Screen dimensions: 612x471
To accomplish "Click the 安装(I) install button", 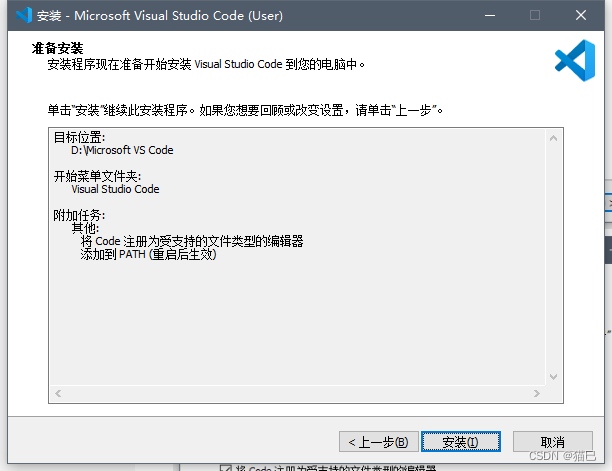I will click(461, 442).
